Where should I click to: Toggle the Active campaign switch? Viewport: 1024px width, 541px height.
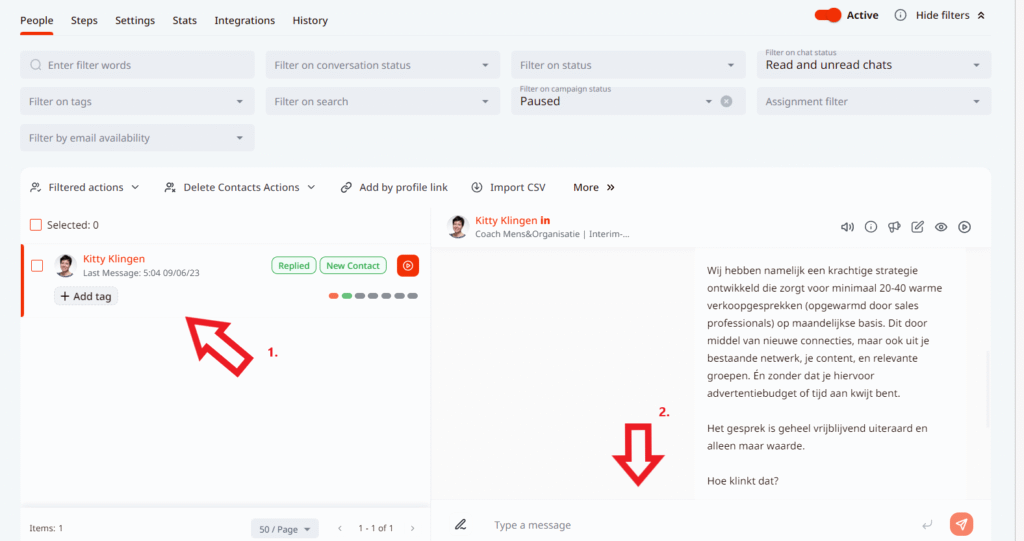click(x=828, y=15)
